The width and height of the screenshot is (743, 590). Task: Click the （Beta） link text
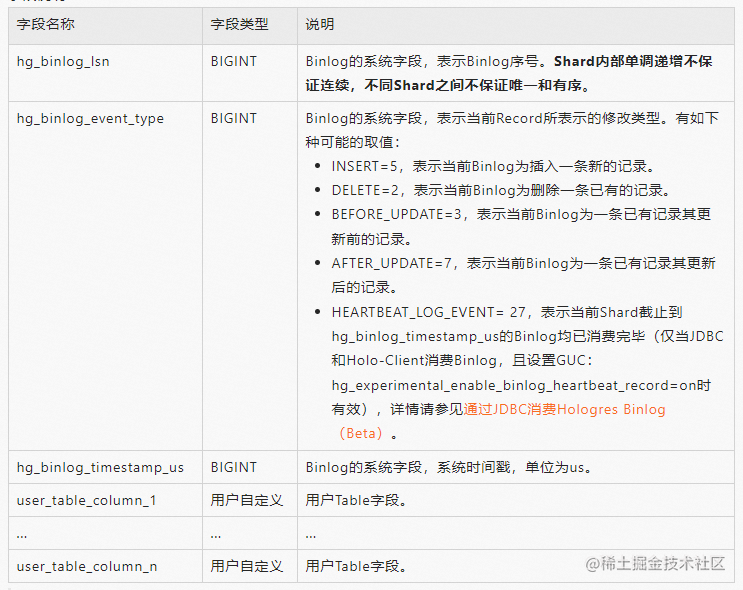[361, 434]
